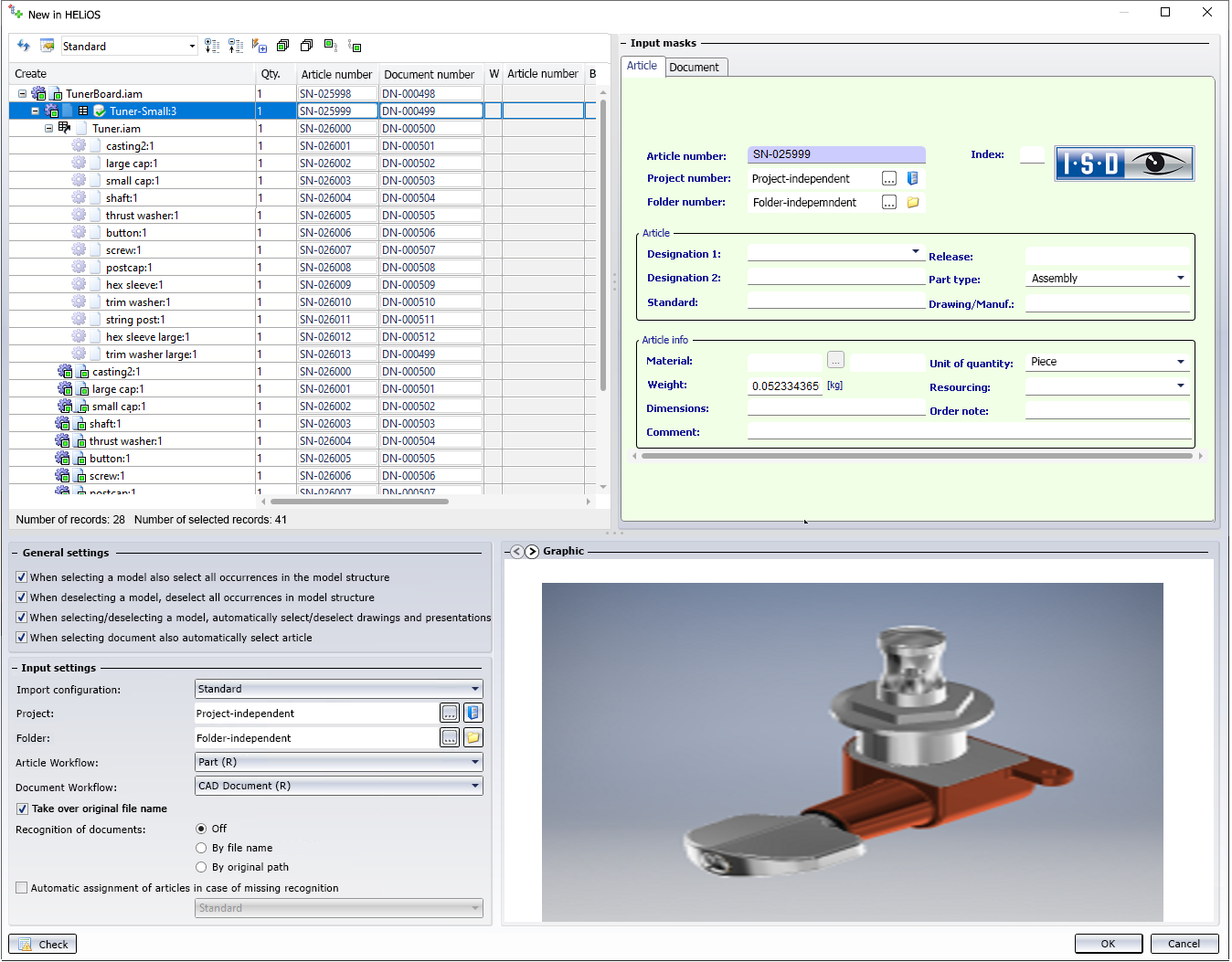Click the '...' browse button in Input settings Project row
The height and width of the screenshot is (962, 1232).
450,713
